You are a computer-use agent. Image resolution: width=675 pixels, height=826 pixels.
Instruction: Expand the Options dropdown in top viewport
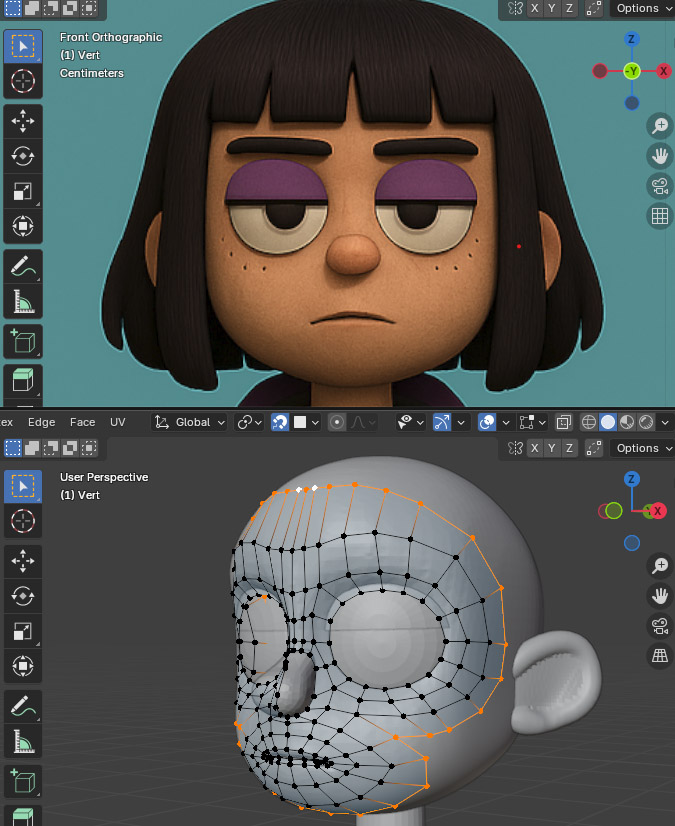pyautogui.click(x=642, y=8)
